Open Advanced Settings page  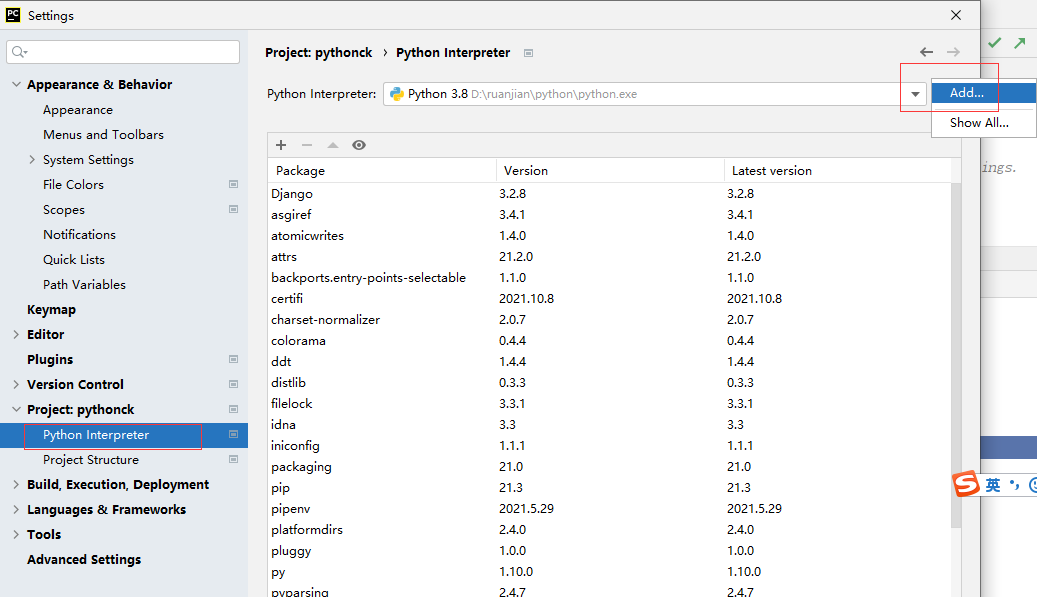click(x=84, y=559)
